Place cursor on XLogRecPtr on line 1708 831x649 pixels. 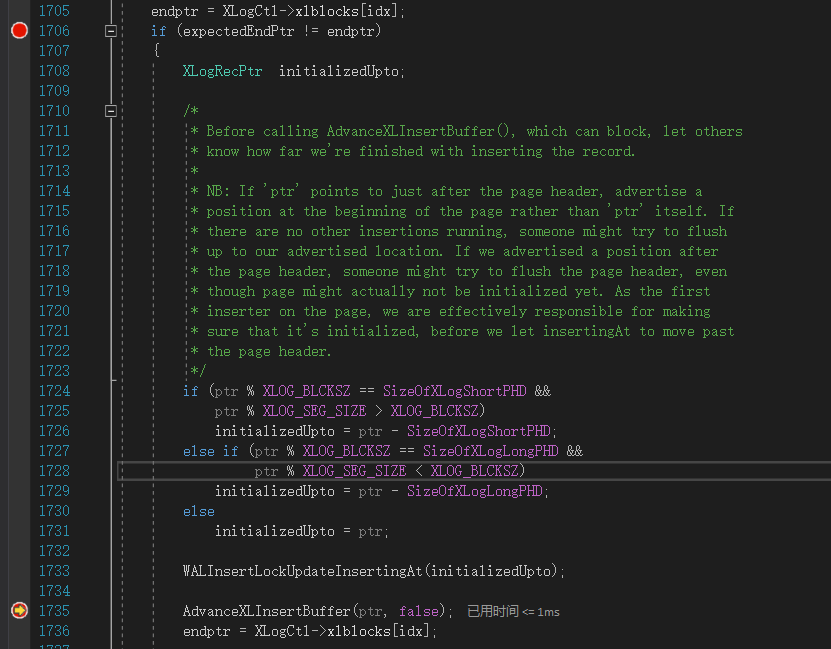[223, 70]
